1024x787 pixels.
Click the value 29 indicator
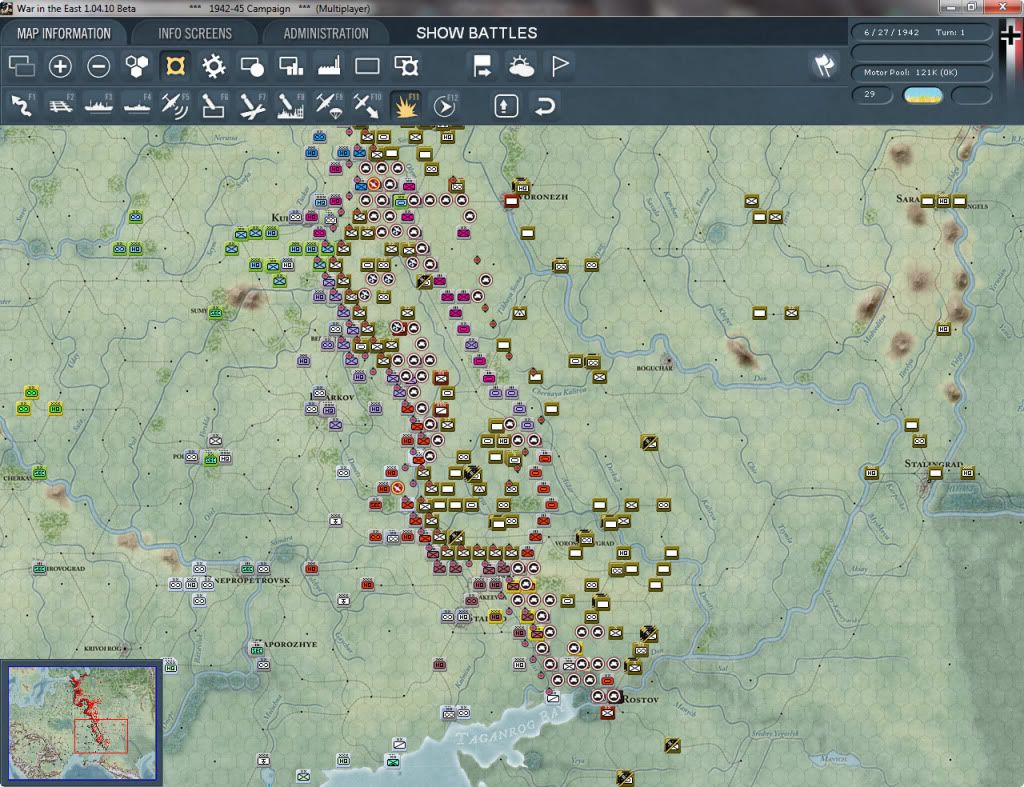click(872, 95)
